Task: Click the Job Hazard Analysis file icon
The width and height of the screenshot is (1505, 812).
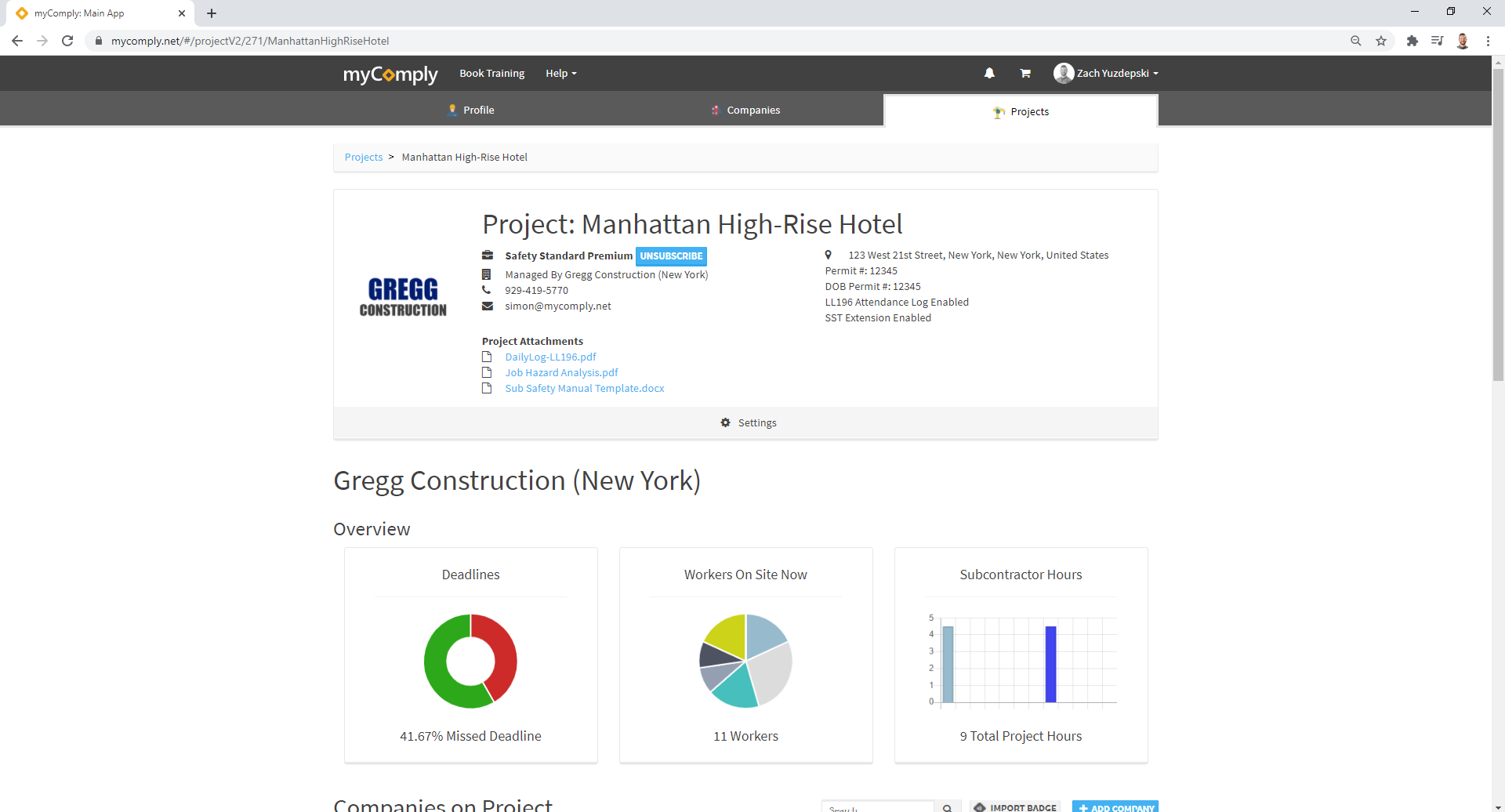Action: coord(487,372)
